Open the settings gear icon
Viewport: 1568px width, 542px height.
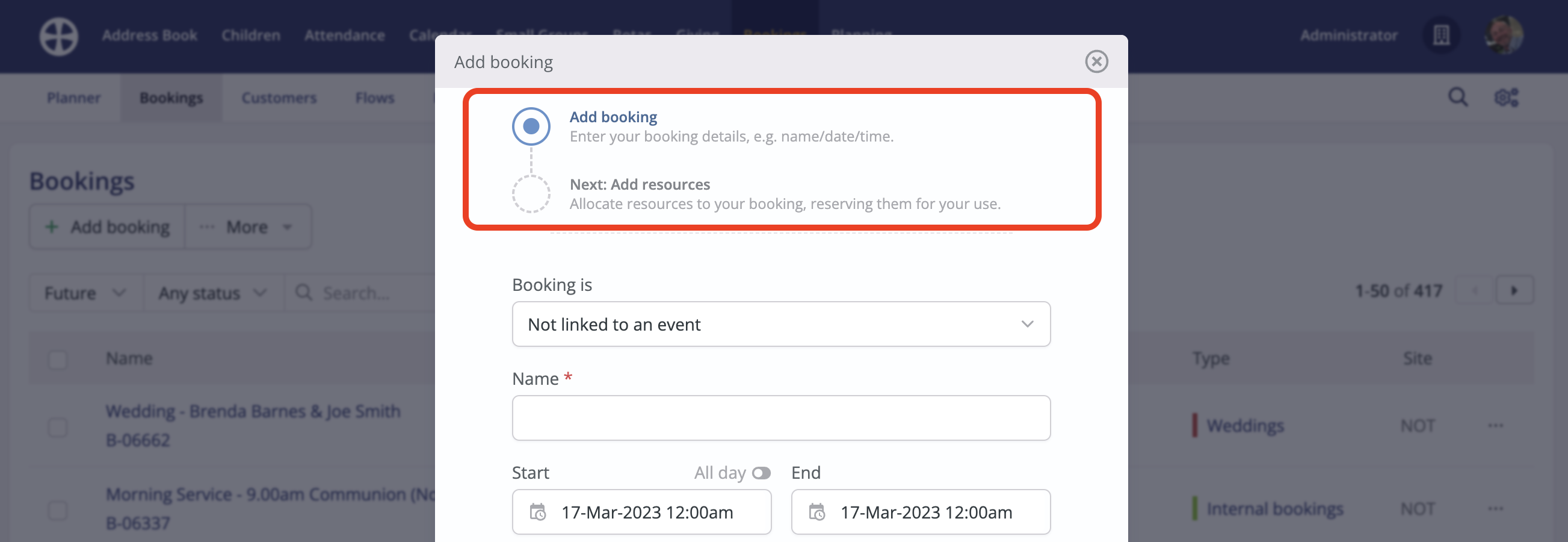tap(1506, 97)
